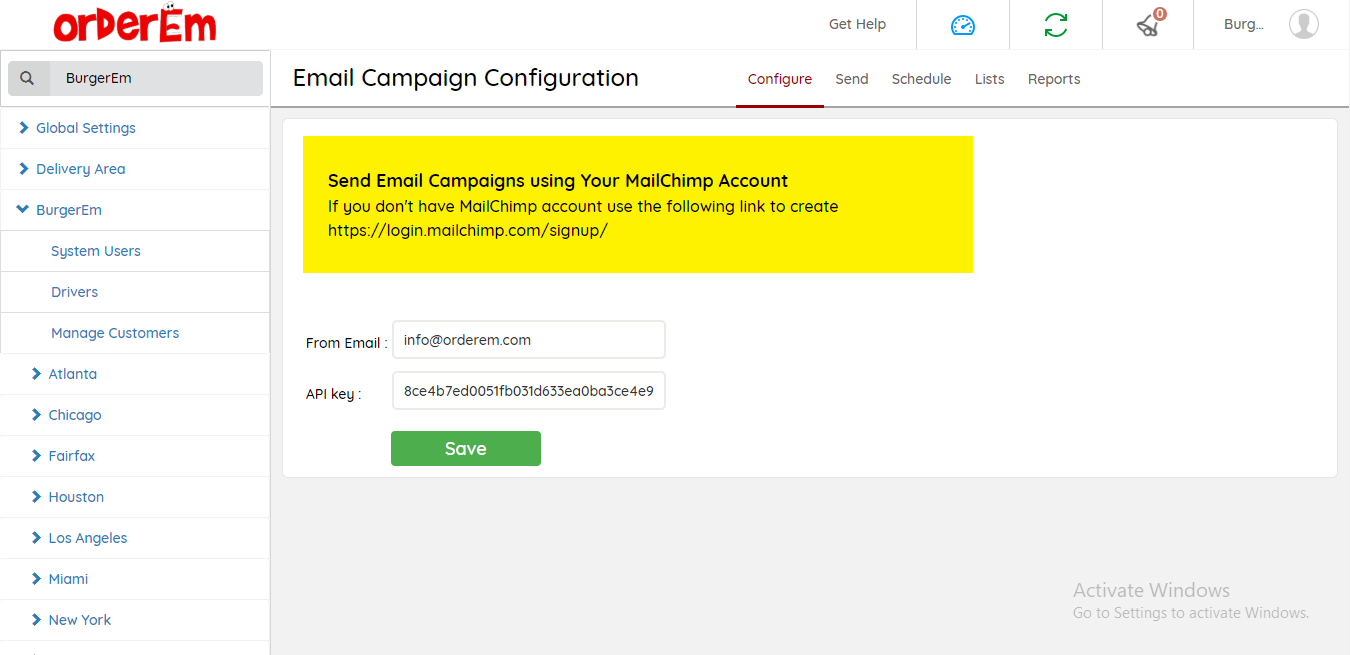
Task: Click the dashboard speedometer icon
Action: coord(962,25)
